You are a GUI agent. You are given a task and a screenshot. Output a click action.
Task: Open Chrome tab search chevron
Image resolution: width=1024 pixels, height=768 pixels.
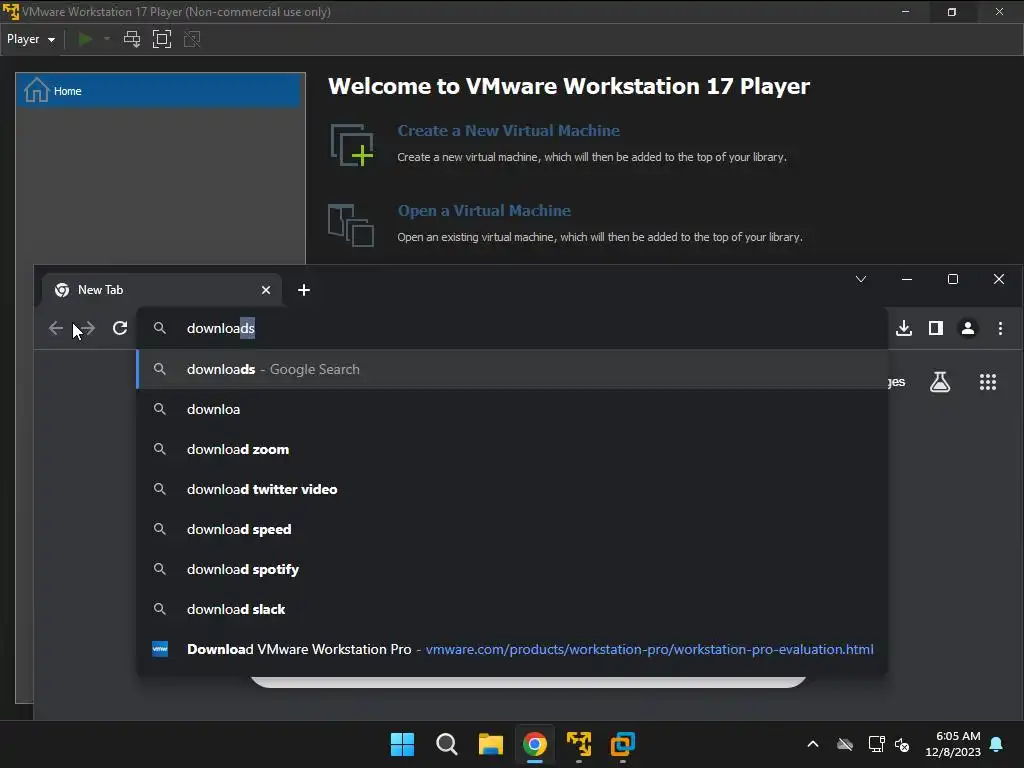tap(861, 280)
